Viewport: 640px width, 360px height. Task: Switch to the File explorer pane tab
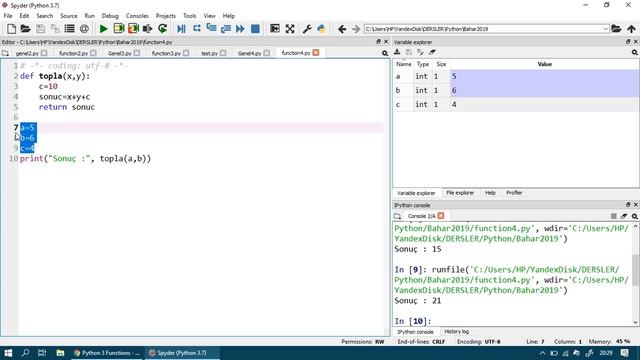460,193
